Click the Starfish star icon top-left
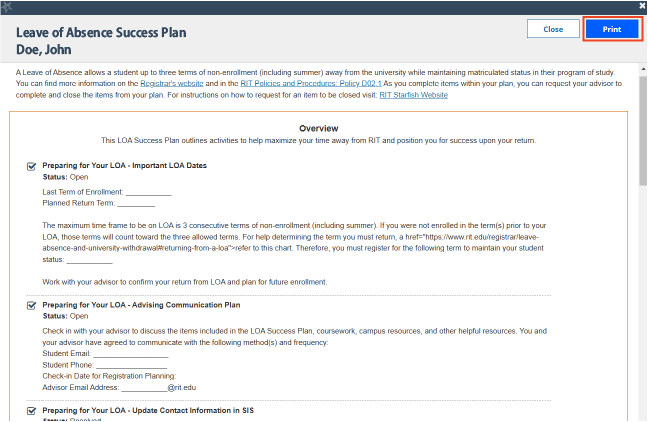The height and width of the screenshot is (422, 648). [7, 6]
